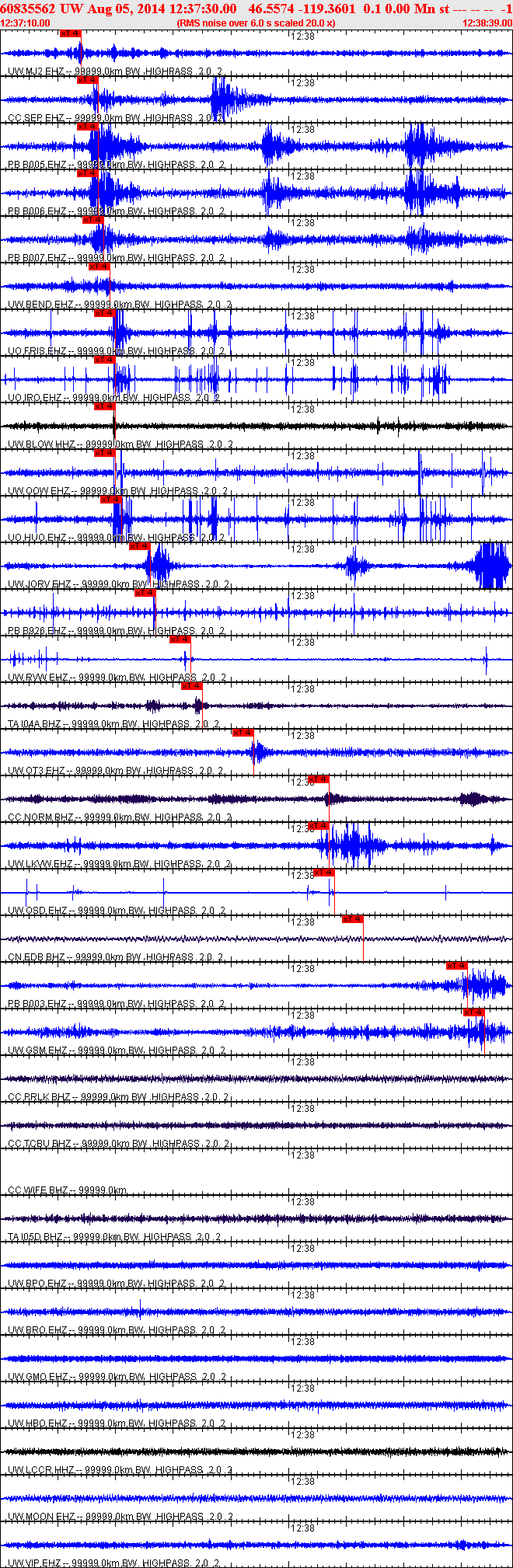Click the red pick marker on UW.MJ2 trace
The image size is (513, 1568).
pos(70,33)
